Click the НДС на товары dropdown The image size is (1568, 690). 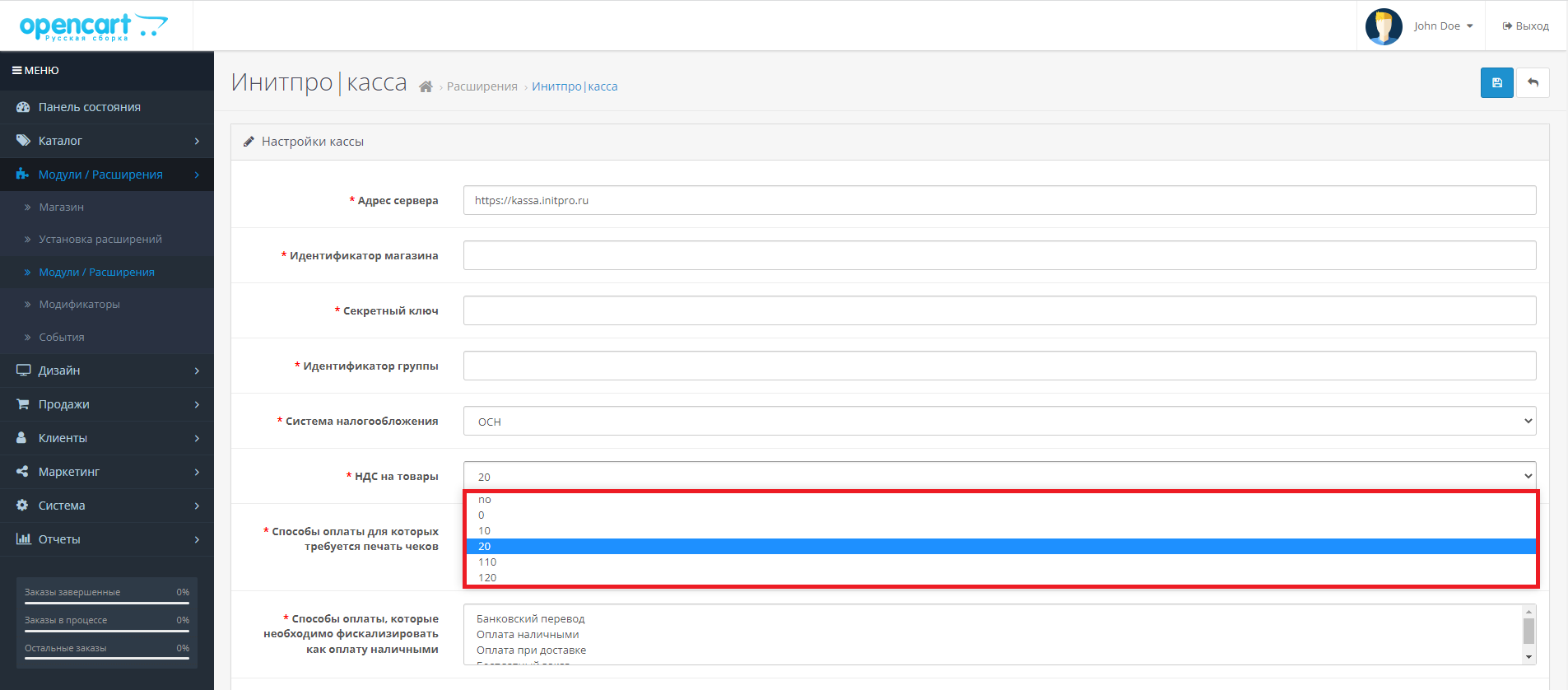pyautogui.click(x=999, y=476)
